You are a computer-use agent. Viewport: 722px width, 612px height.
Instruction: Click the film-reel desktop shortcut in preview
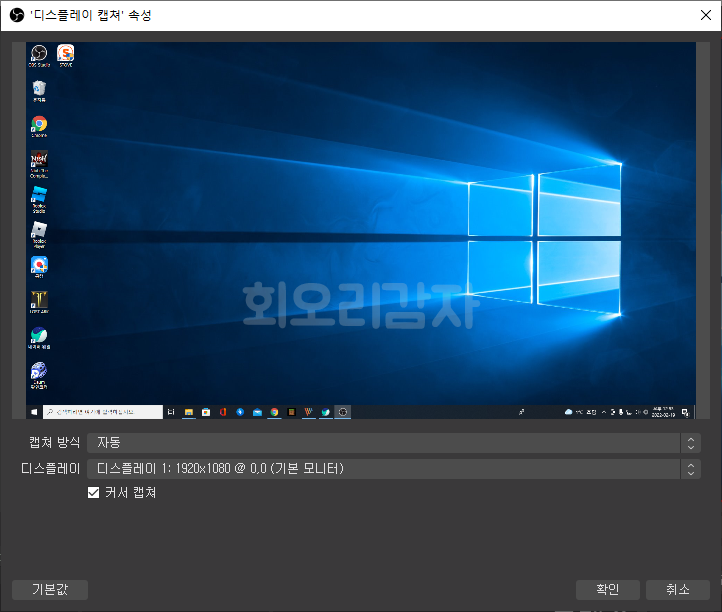(39, 375)
